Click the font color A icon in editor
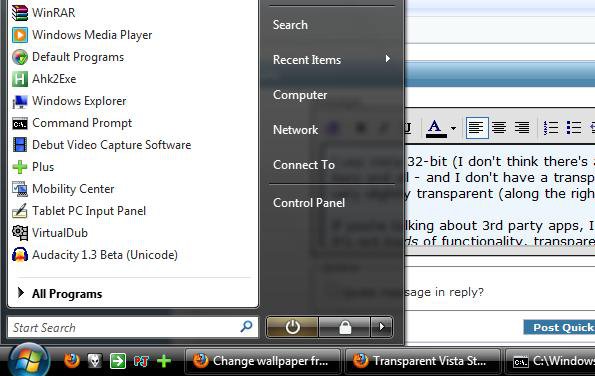595x376 pixels. tap(435, 128)
